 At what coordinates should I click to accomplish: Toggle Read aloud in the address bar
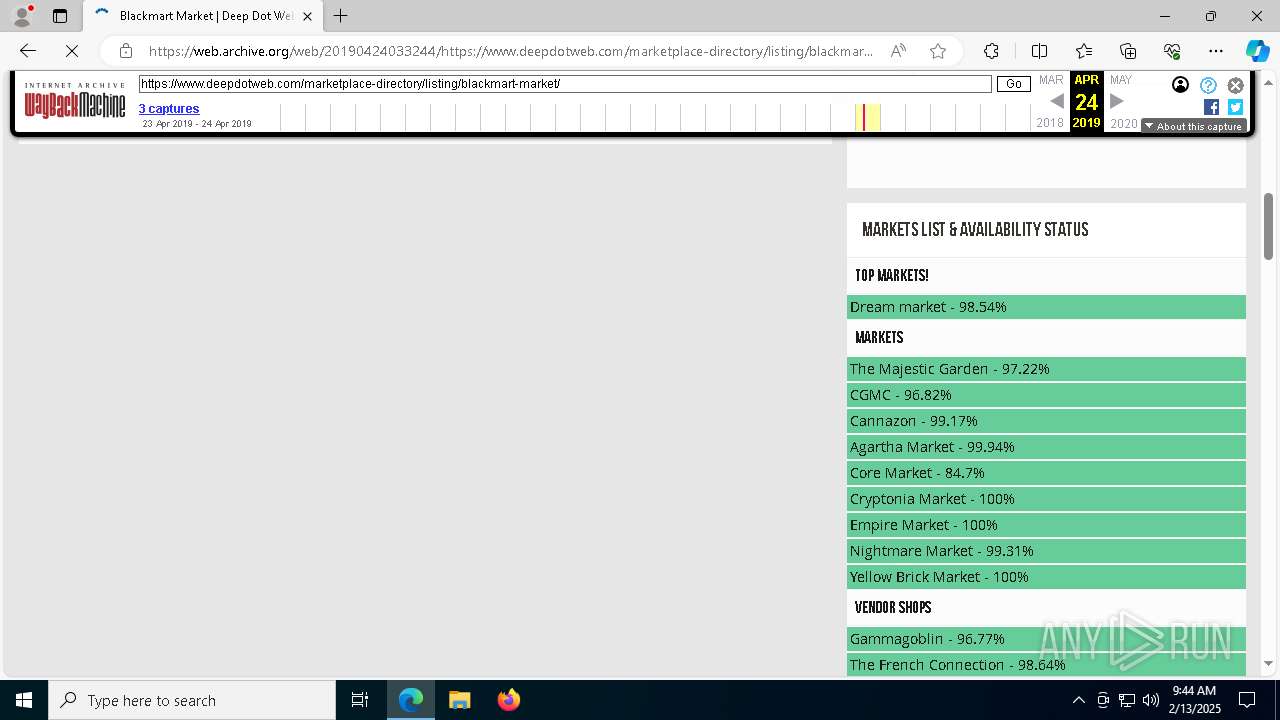(x=898, y=51)
